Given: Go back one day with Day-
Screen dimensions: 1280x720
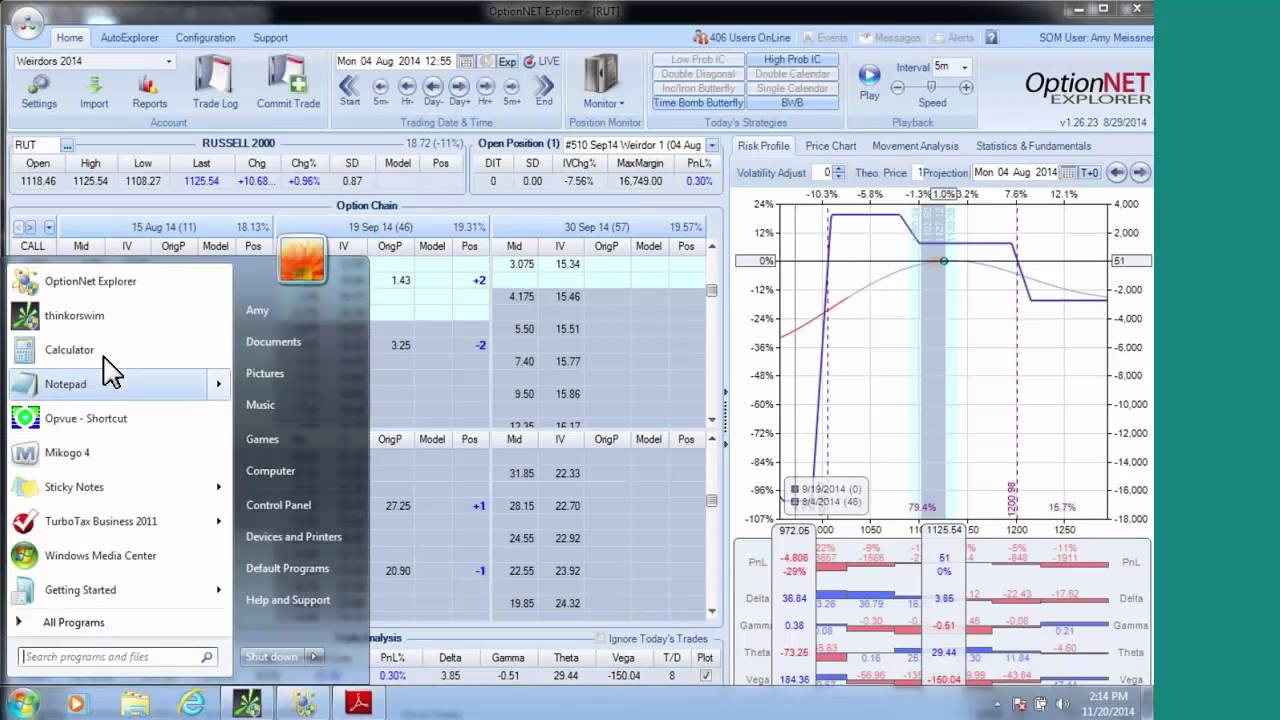Looking at the screenshot, I should coord(433,90).
